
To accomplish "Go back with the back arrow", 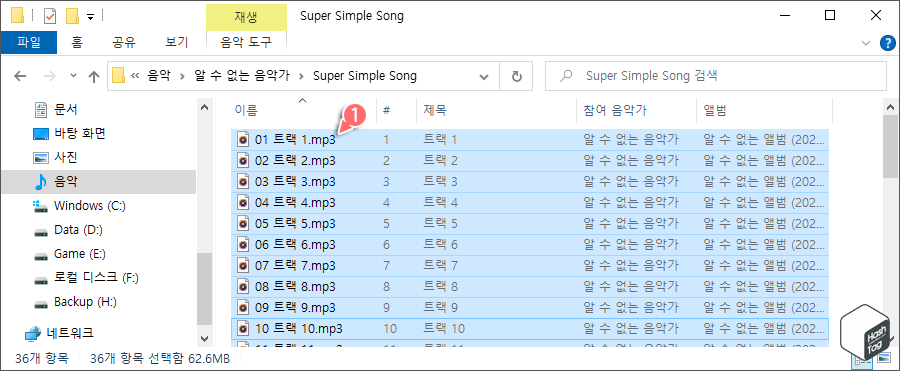I will [20, 76].
